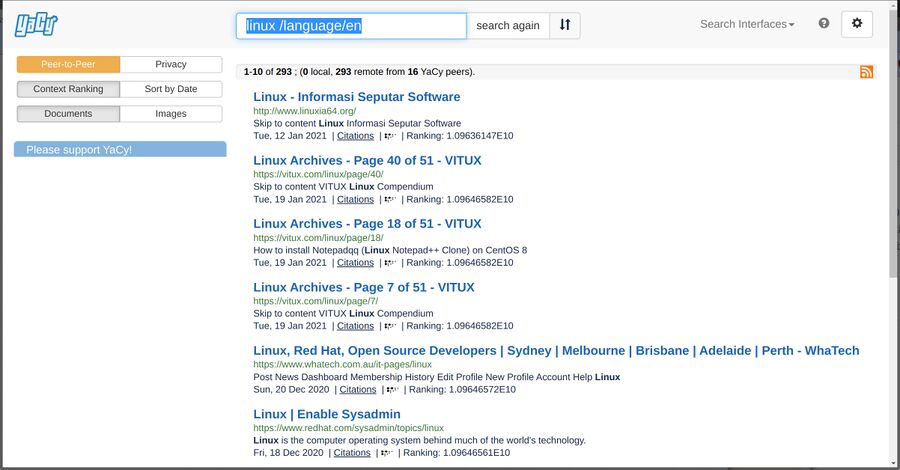The width and height of the screenshot is (900, 470).
Task: Click the sort order arrows icon button
Action: point(565,25)
